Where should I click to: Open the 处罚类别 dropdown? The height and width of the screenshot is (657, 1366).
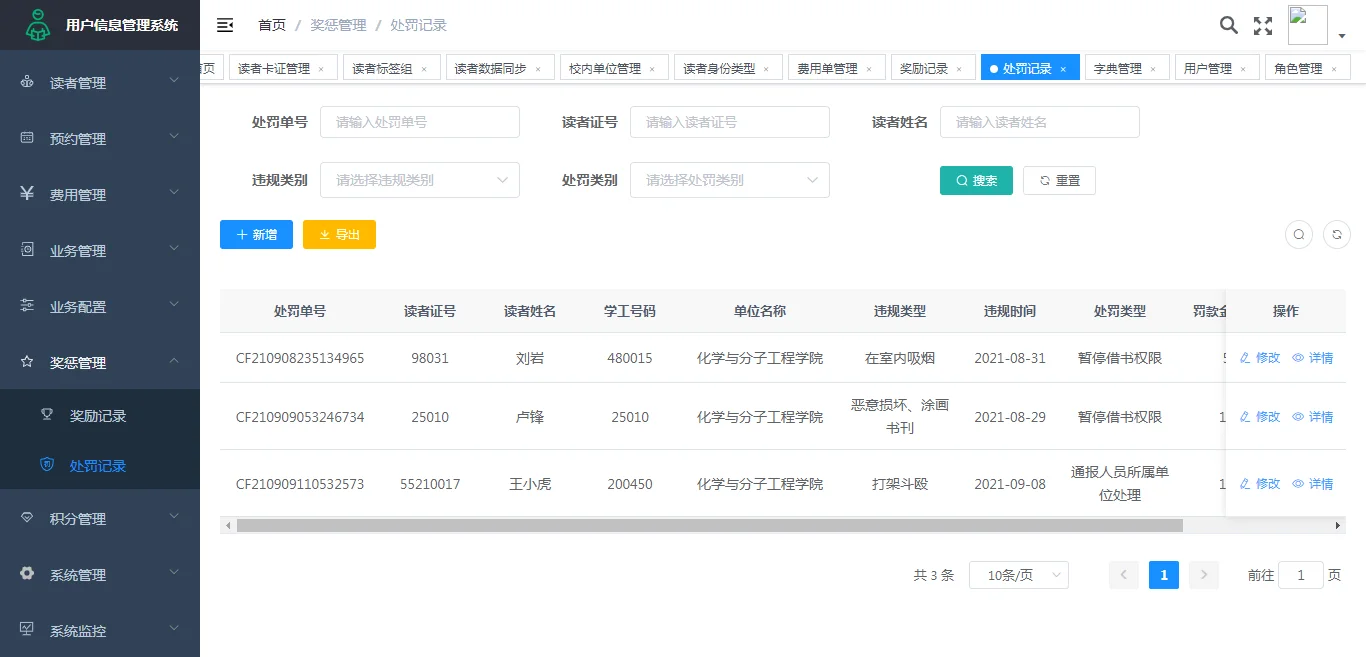click(x=730, y=180)
